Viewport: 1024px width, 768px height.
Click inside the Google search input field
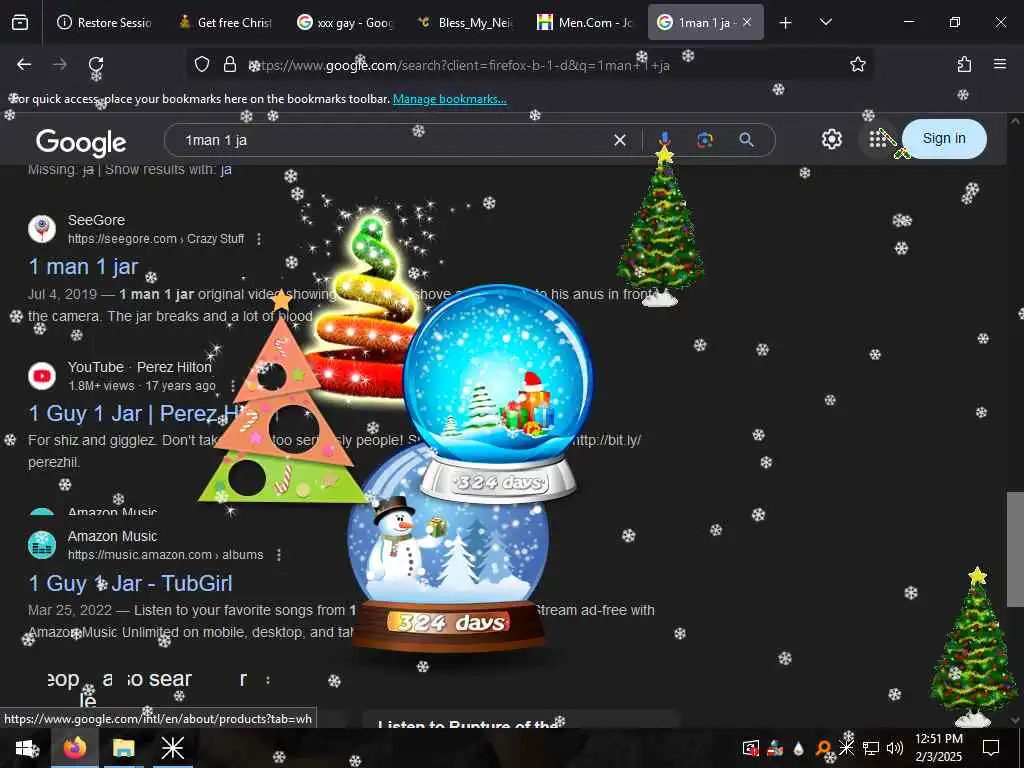click(x=392, y=140)
